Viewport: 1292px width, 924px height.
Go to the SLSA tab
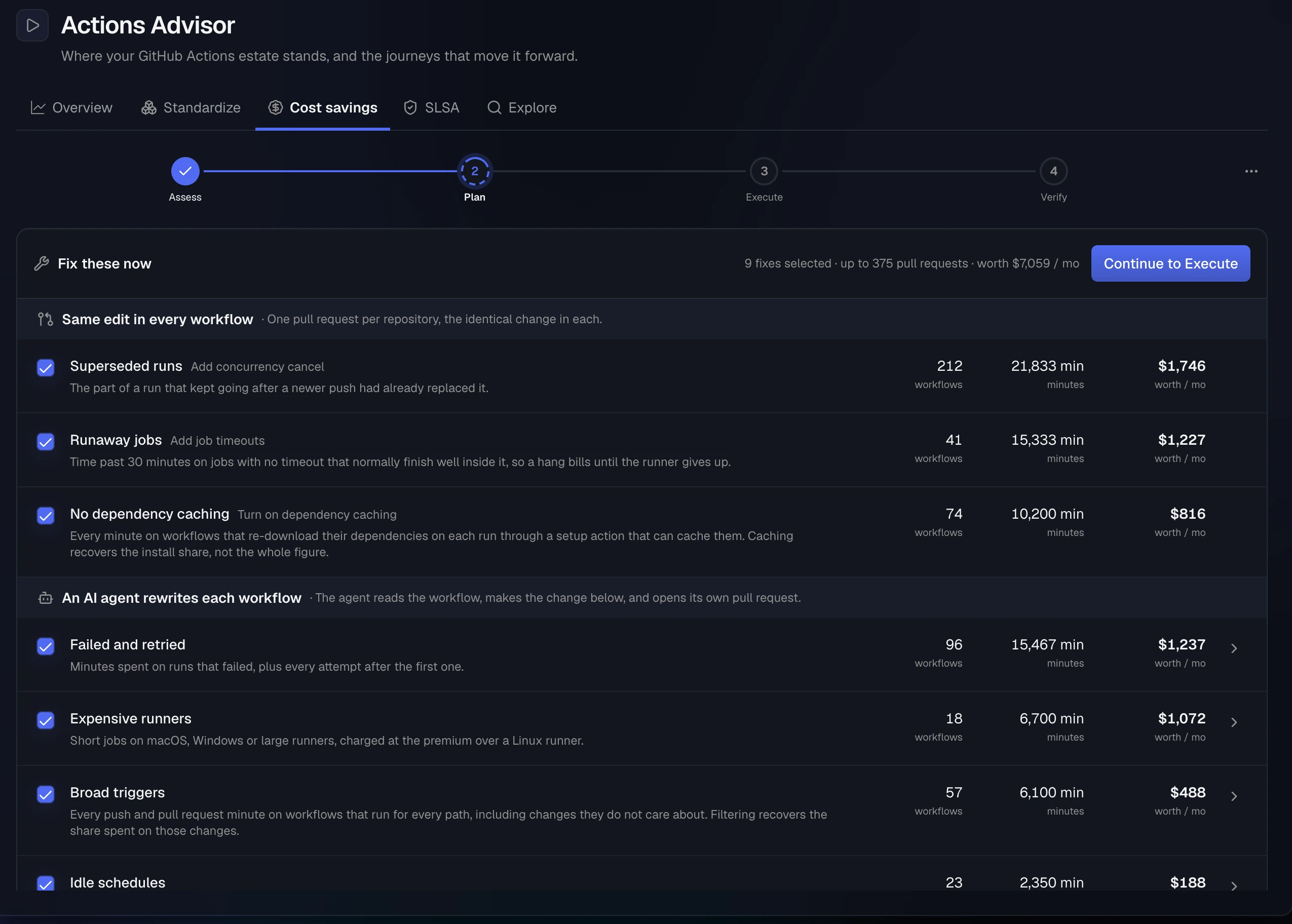pyautogui.click(x=431, y=107)
